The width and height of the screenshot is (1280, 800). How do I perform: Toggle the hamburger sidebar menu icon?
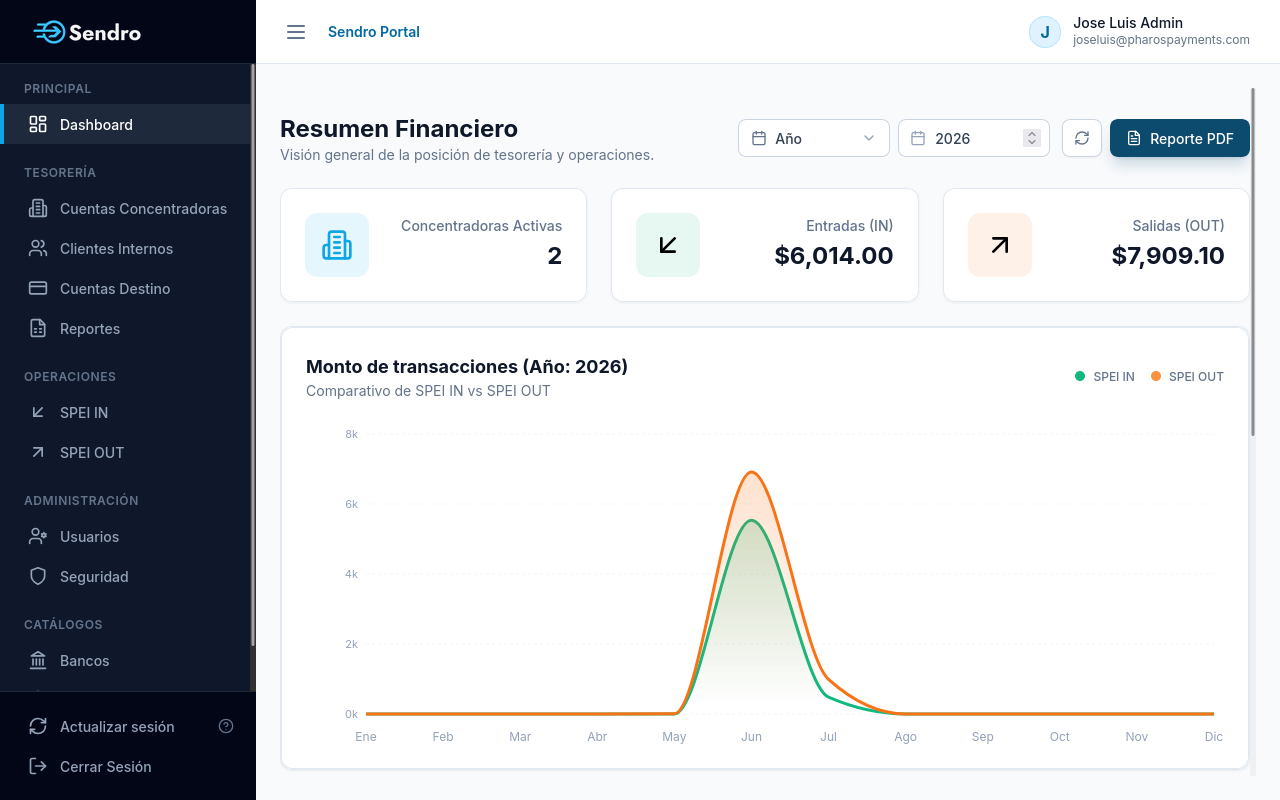296,32
